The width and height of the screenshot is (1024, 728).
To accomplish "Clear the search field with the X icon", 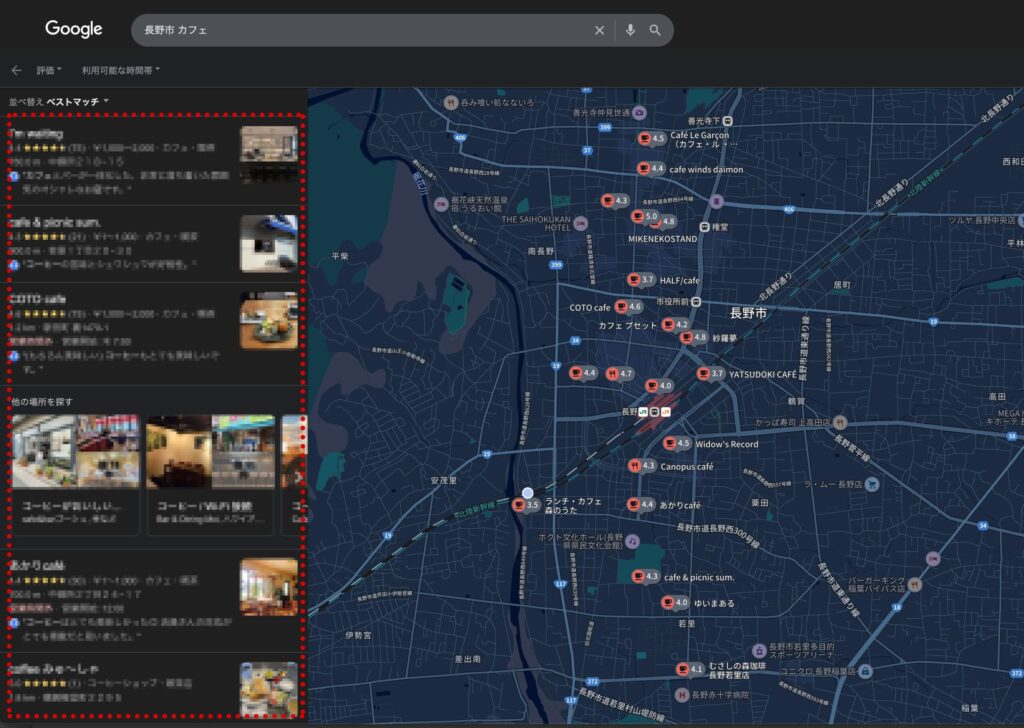I will pyautogui.click(x=599, y=30).
